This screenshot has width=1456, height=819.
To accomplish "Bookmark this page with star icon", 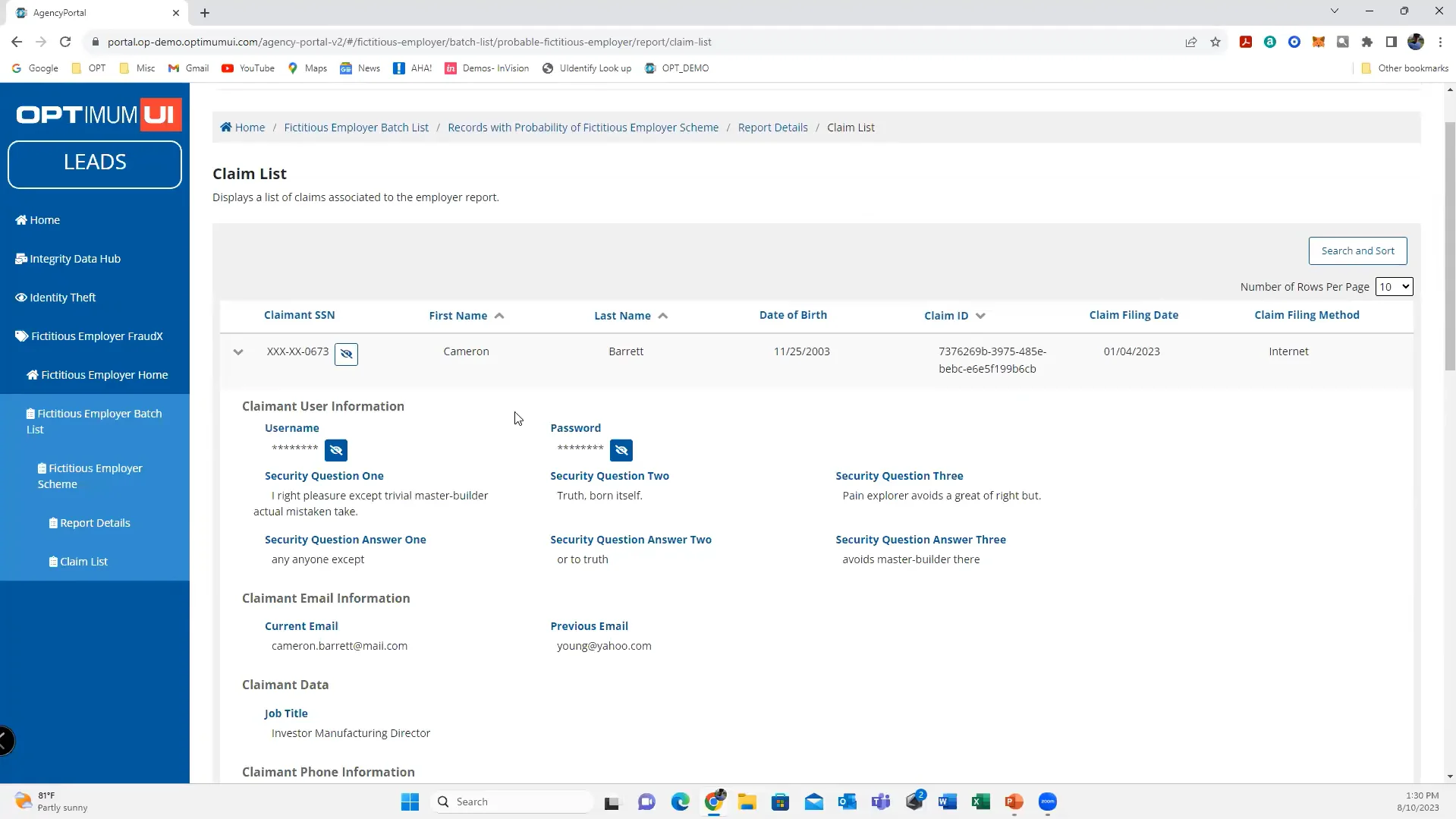I will 1215,42.
